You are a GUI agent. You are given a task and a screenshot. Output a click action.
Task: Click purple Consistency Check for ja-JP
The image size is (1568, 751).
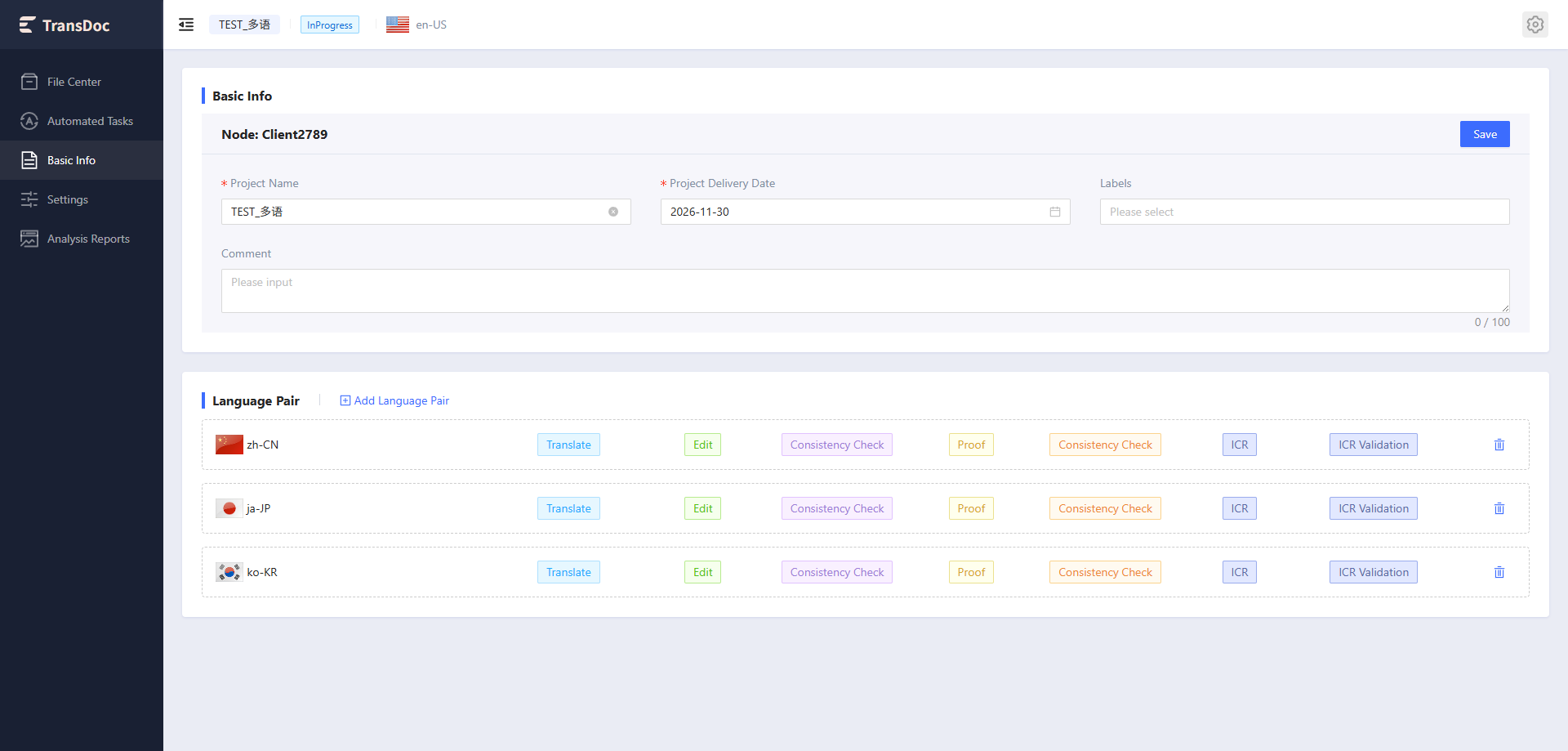click(837, 508)
